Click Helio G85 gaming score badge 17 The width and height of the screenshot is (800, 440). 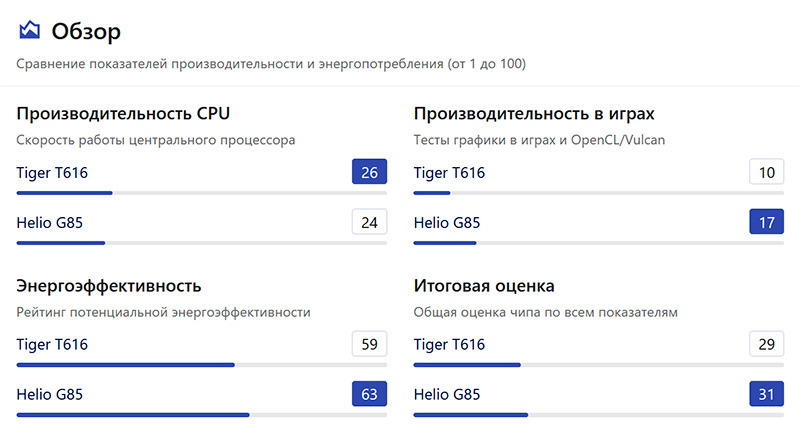767,222
